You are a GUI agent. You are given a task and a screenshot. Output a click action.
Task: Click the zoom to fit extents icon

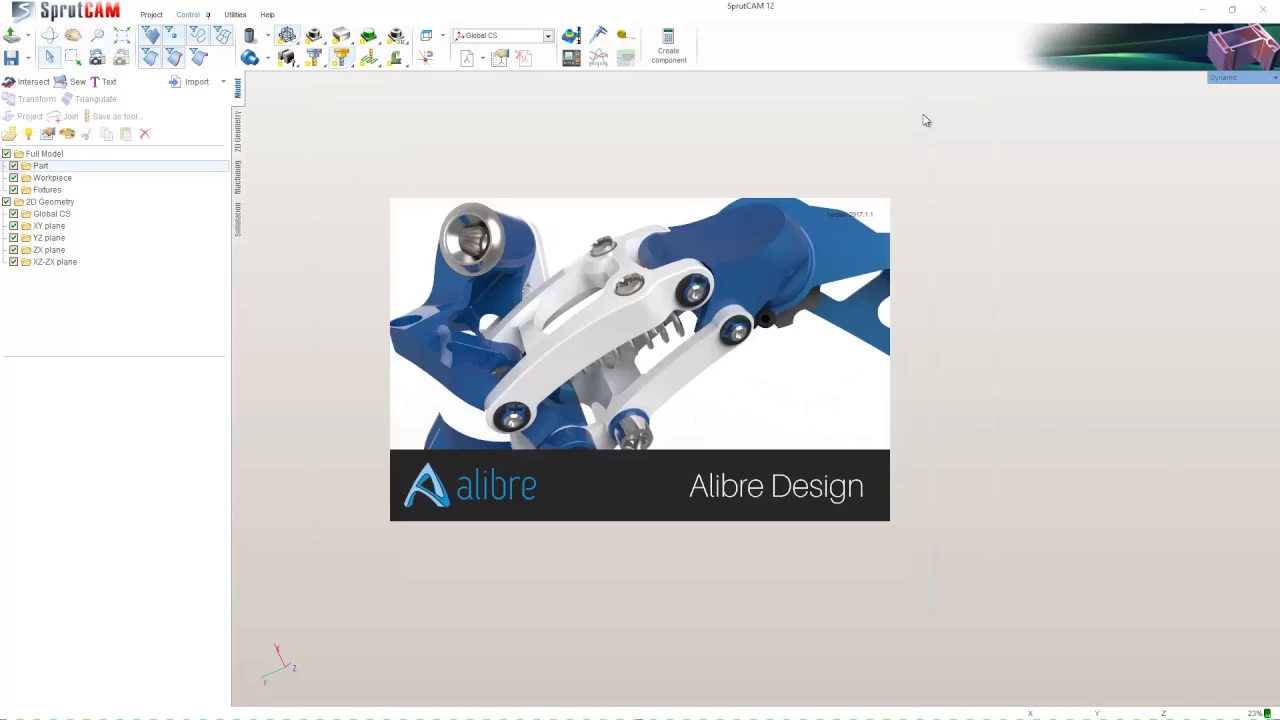click(122, 35)
